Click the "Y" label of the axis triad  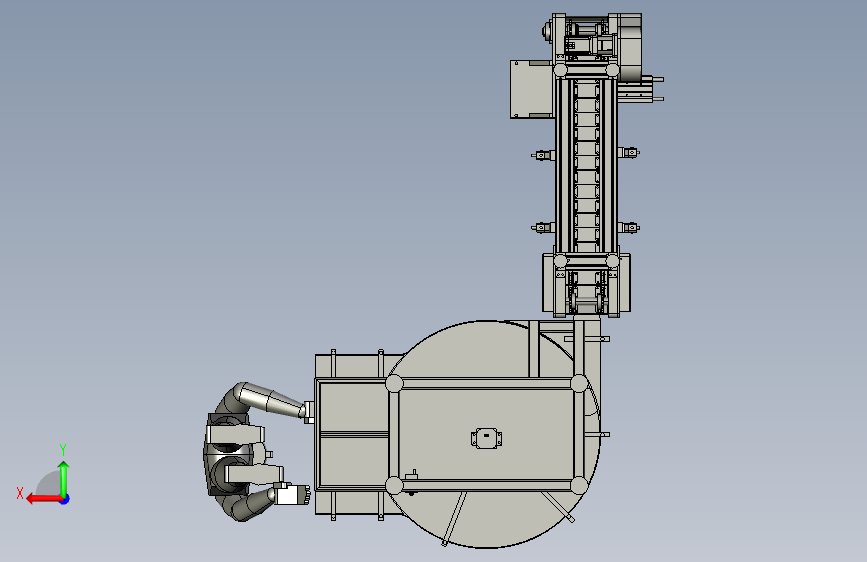[x=63, y=449]
